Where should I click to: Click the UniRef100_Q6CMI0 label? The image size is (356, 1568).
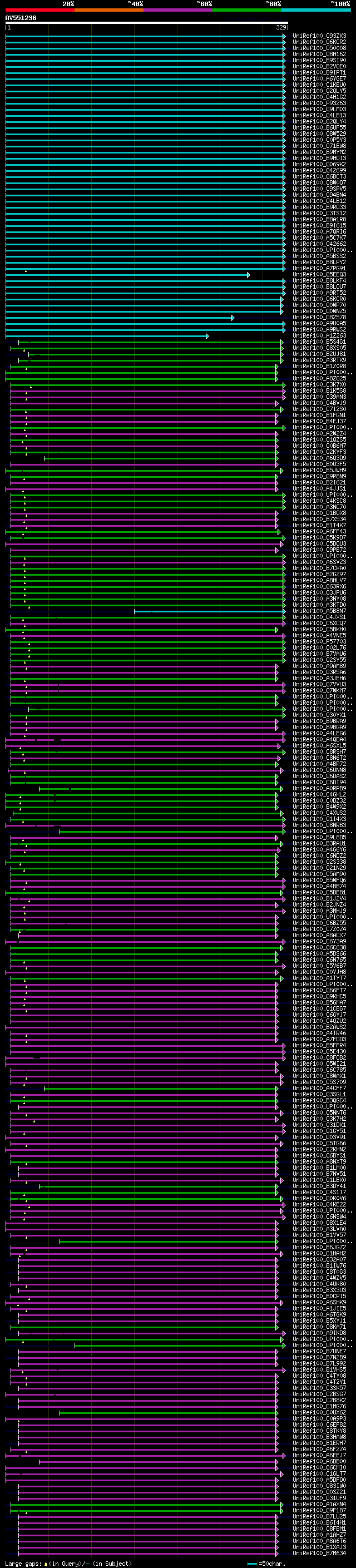[319, 1467]
